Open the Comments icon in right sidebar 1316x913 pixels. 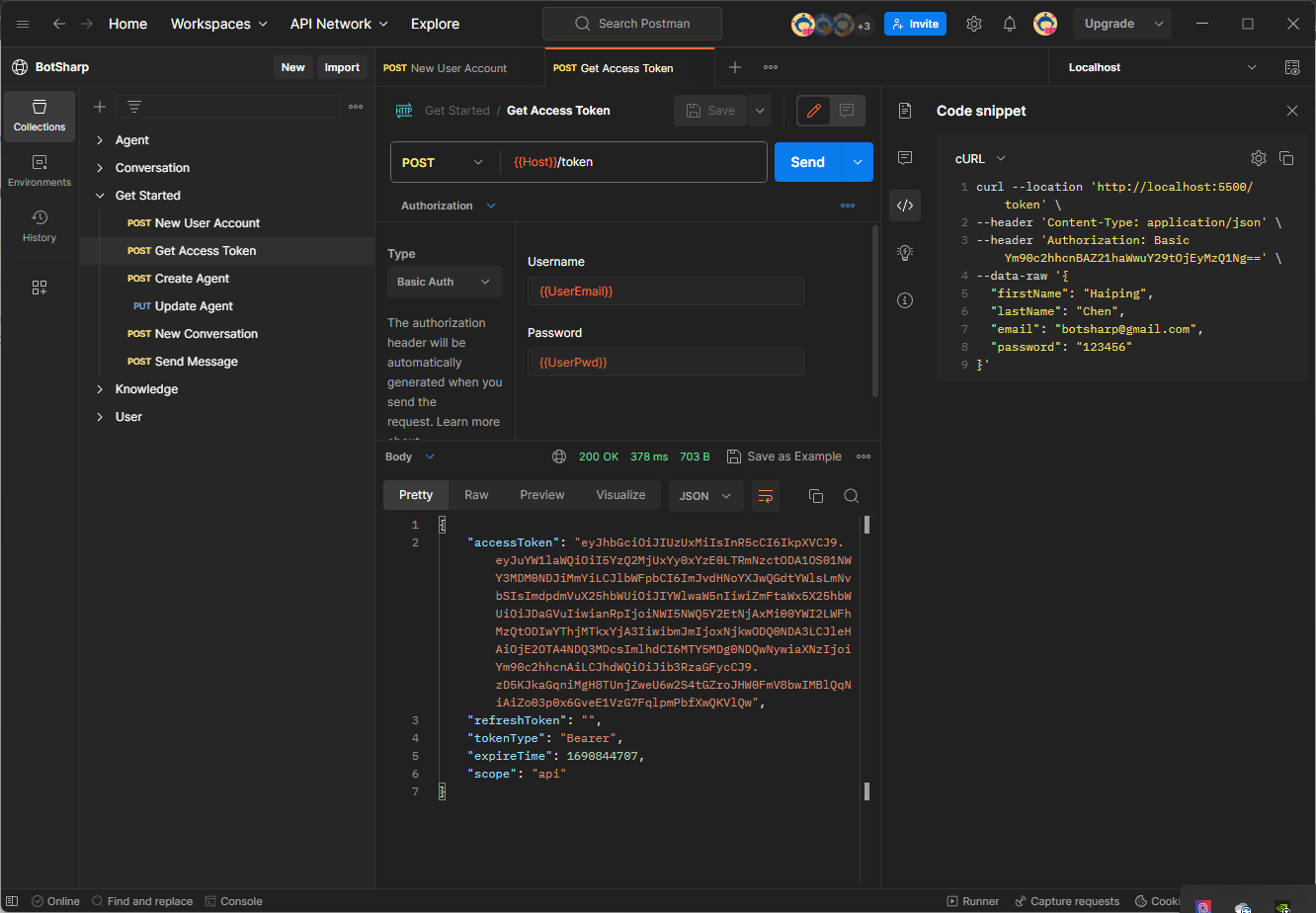pyautogui.click(x=905, y=158)
